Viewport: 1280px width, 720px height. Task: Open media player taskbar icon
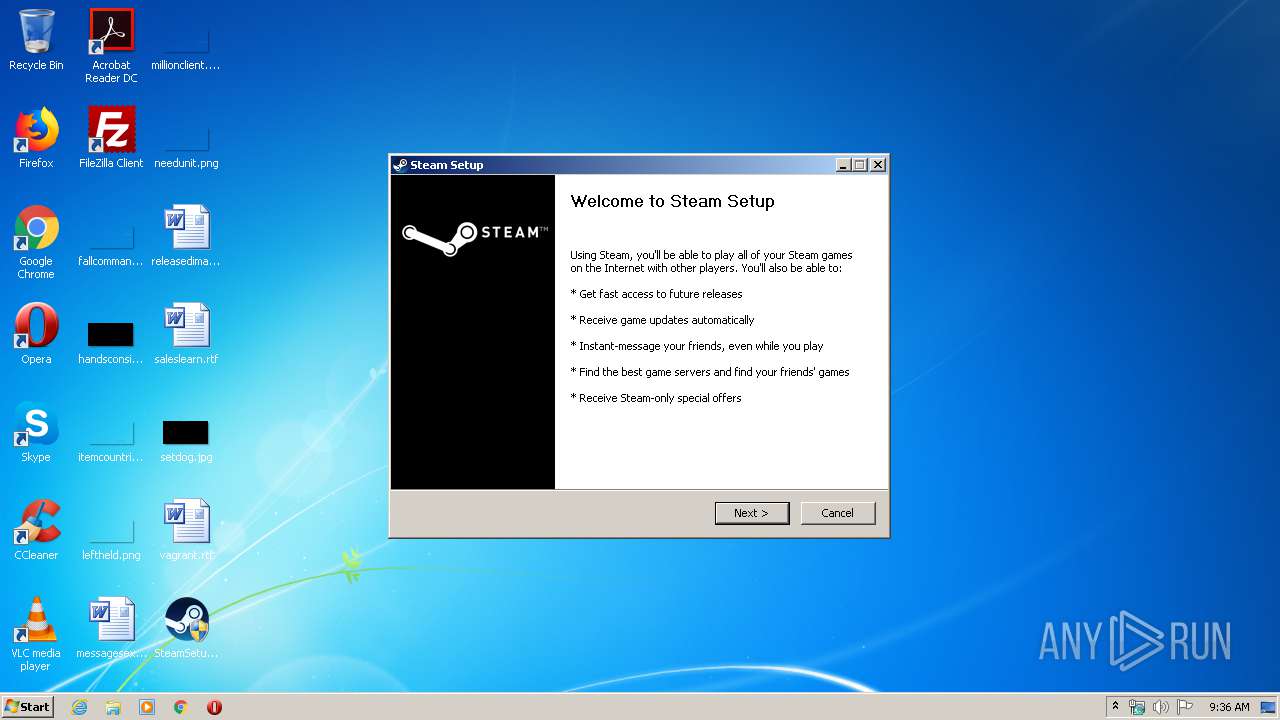pyautogui.click(x=147, y=707)
